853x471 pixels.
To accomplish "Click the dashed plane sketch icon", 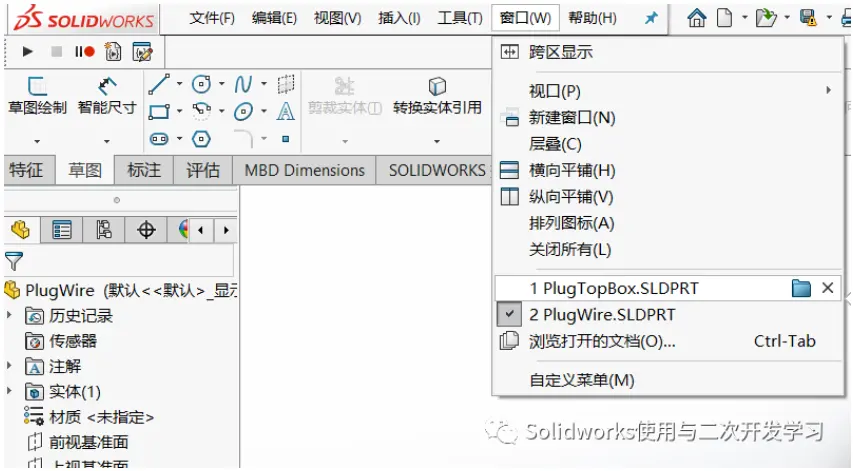I will pos(286,84).
